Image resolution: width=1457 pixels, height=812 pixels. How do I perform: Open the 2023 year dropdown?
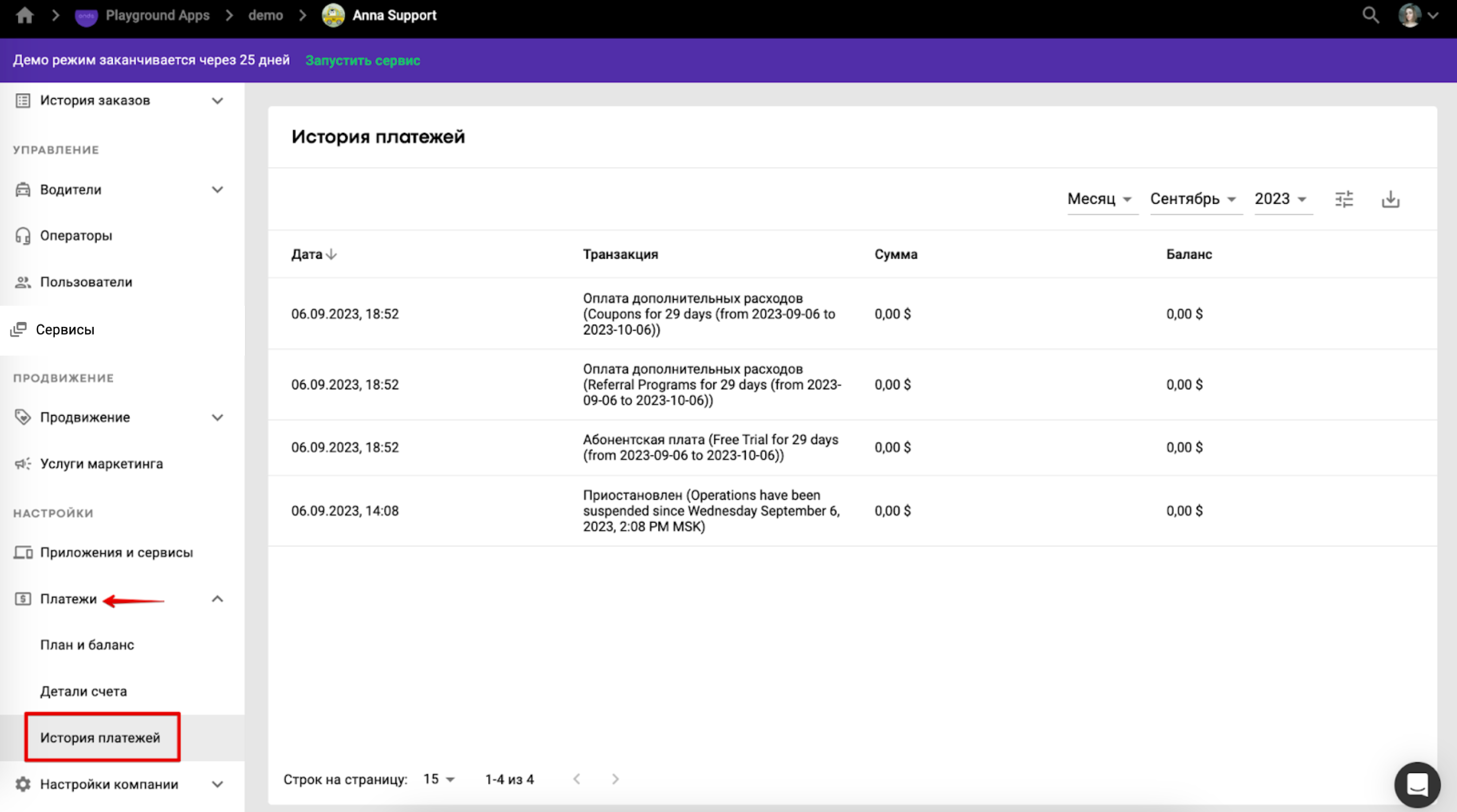tap(1280, 199)
